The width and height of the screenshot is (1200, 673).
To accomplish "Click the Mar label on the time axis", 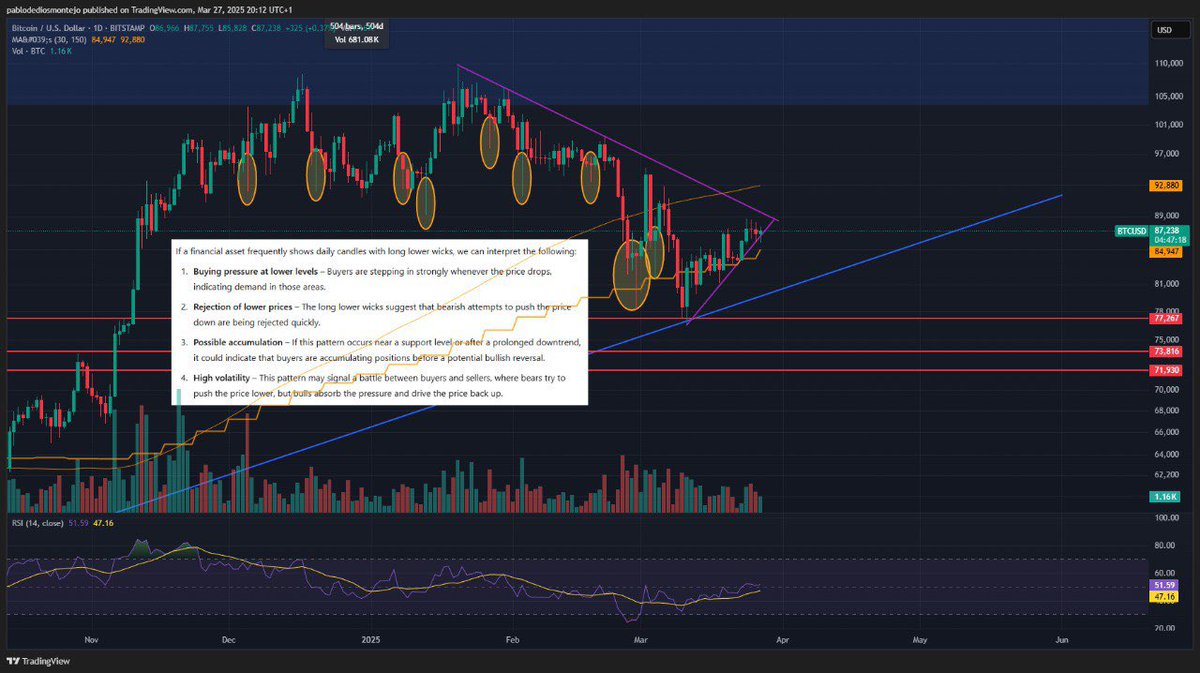I will tap(640, 639).
